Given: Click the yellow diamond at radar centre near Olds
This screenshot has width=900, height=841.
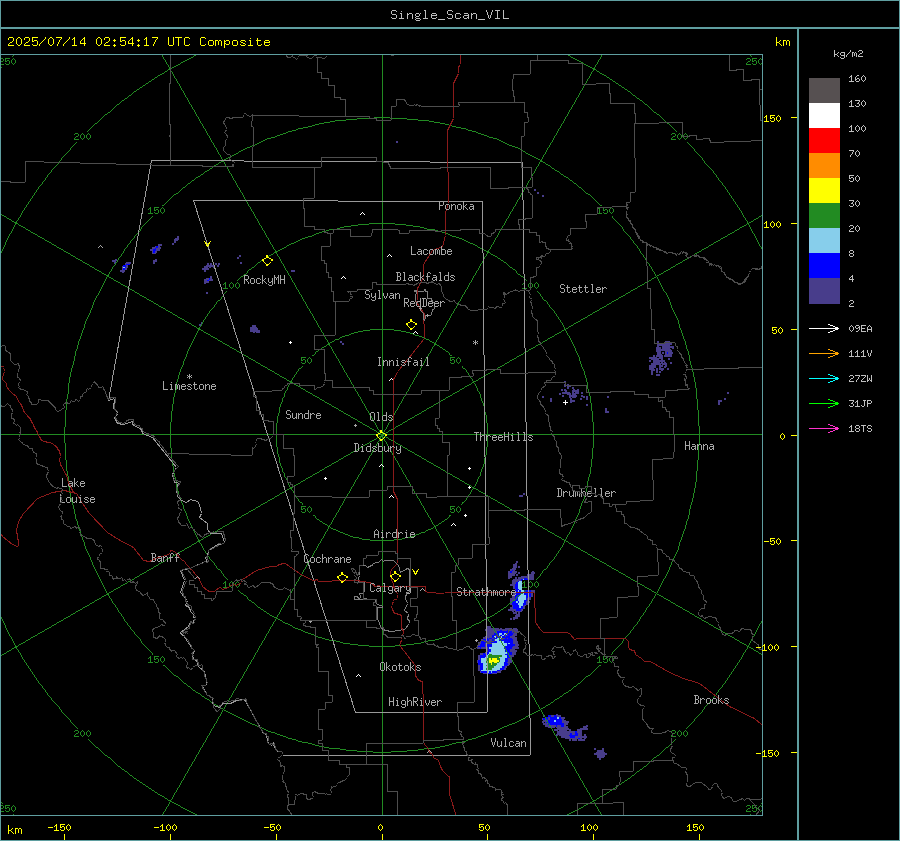Looking at the screenshot, I should 382,436.
